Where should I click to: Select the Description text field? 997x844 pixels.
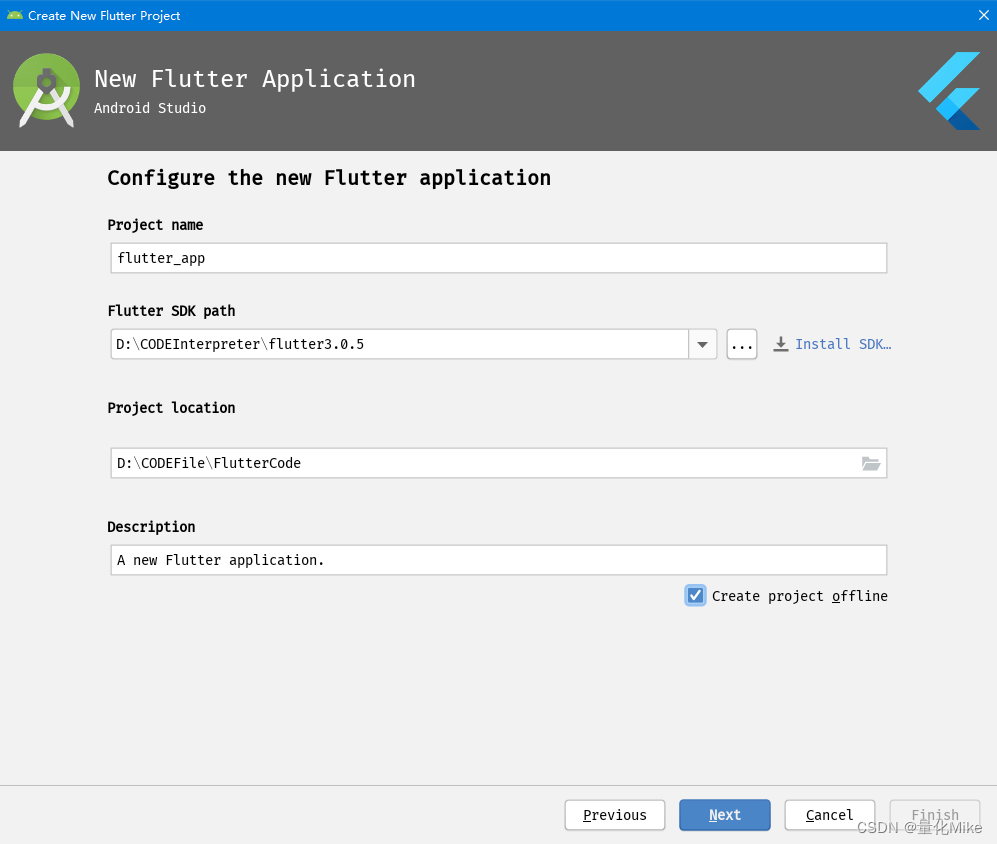(498, 560)
